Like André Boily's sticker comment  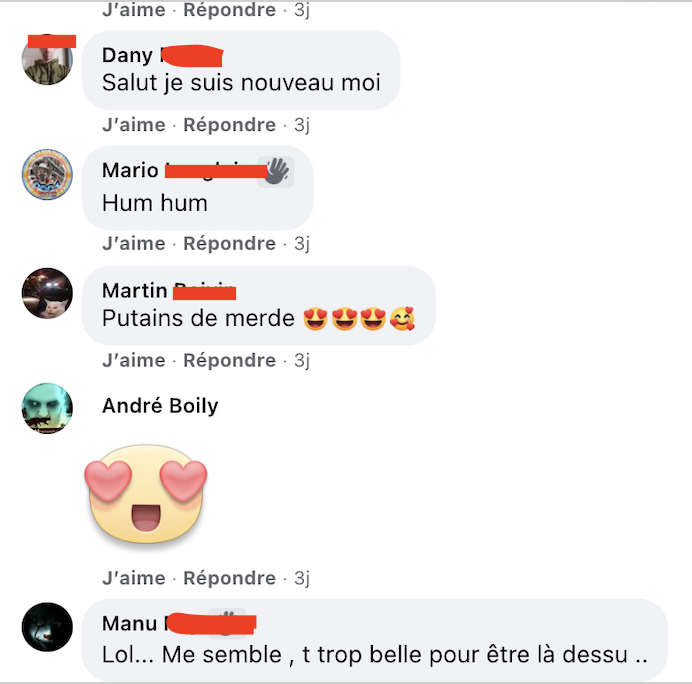pyautogui.click(x=134, y=578)
